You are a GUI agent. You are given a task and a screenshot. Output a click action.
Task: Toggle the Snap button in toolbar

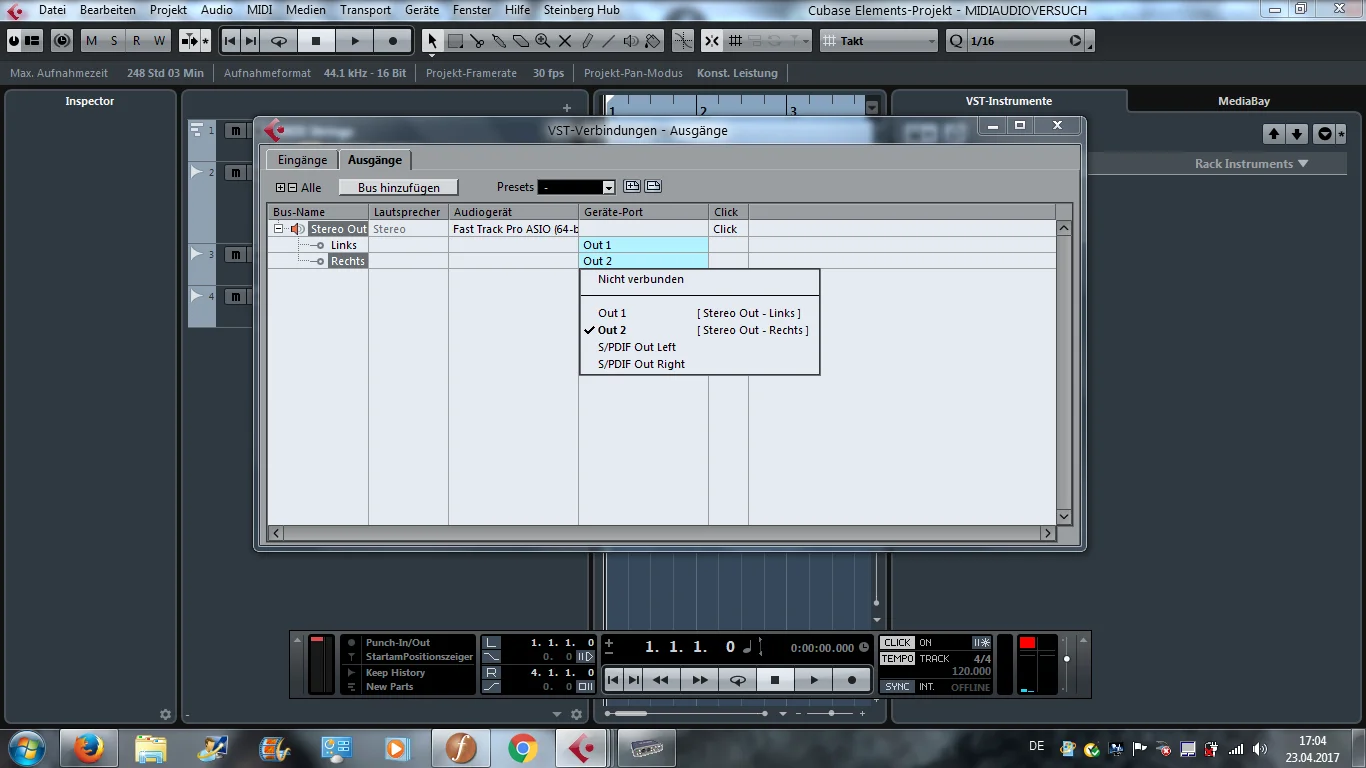(711, 41)
